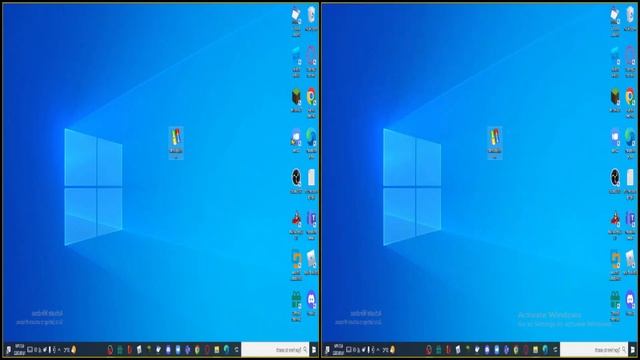Open the Start button on right desktop taskbar
The width and height of the screenshot is (640, 360).
click(x=633, y=350)
